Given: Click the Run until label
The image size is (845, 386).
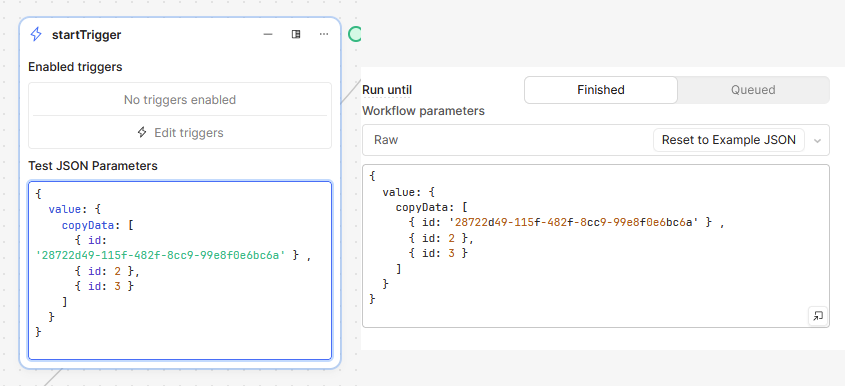Looking at the screenshot, I should coord(387,90).
